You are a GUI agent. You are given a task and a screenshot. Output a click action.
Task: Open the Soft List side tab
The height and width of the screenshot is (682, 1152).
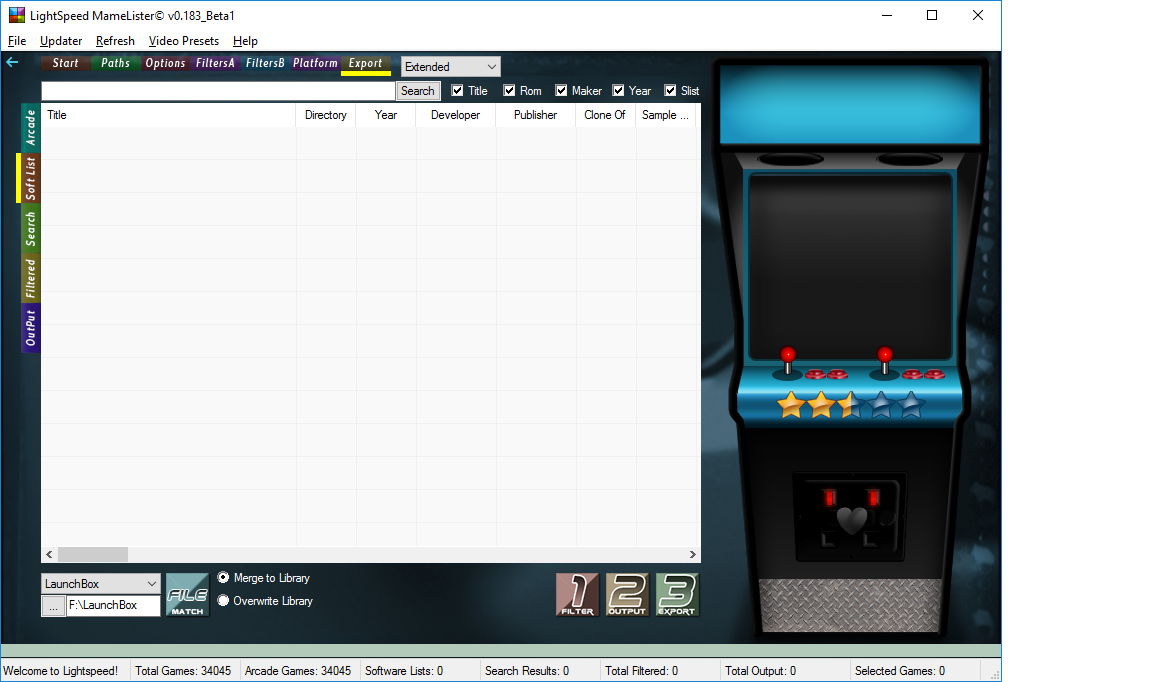[x=31, y=178]
